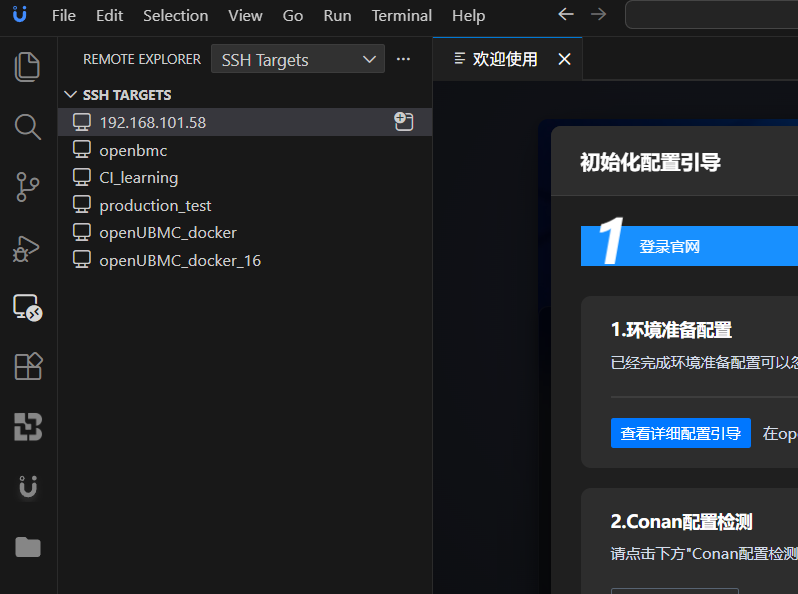Screen dimensions: 798x594
Task: Open the Remote Explorer view
Action: pos(28,308)
